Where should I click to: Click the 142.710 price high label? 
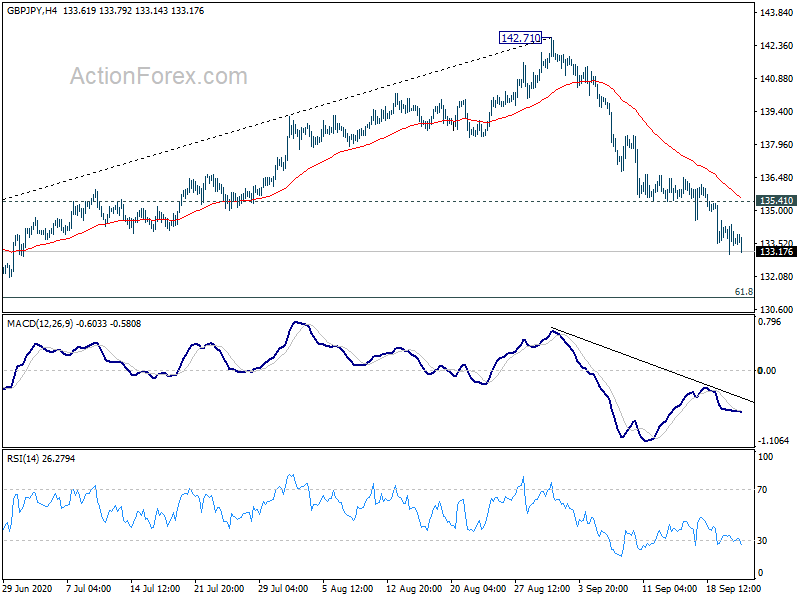pos(520,38)
